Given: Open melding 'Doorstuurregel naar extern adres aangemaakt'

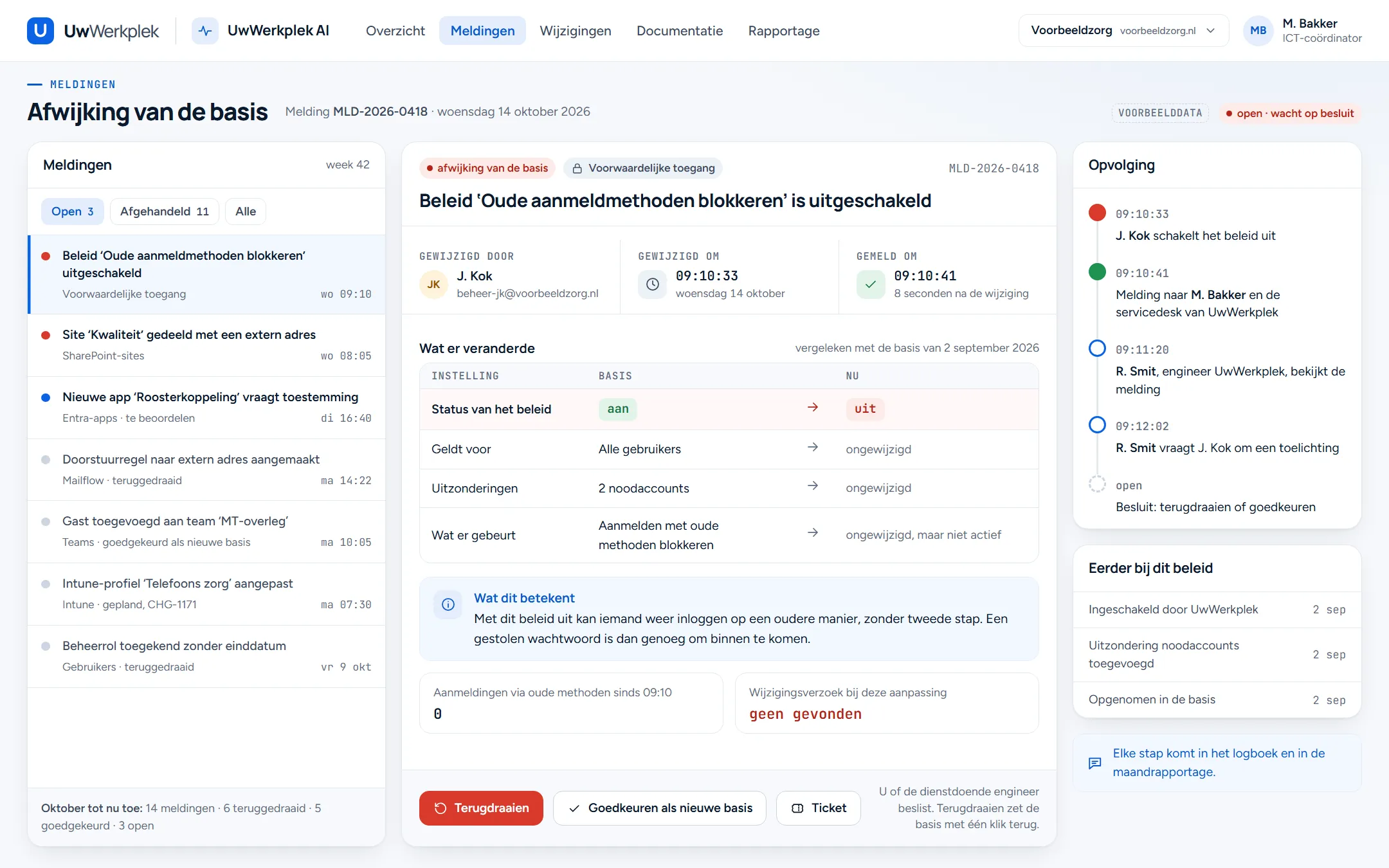Looking at the screenshot, I should (206, 470).
